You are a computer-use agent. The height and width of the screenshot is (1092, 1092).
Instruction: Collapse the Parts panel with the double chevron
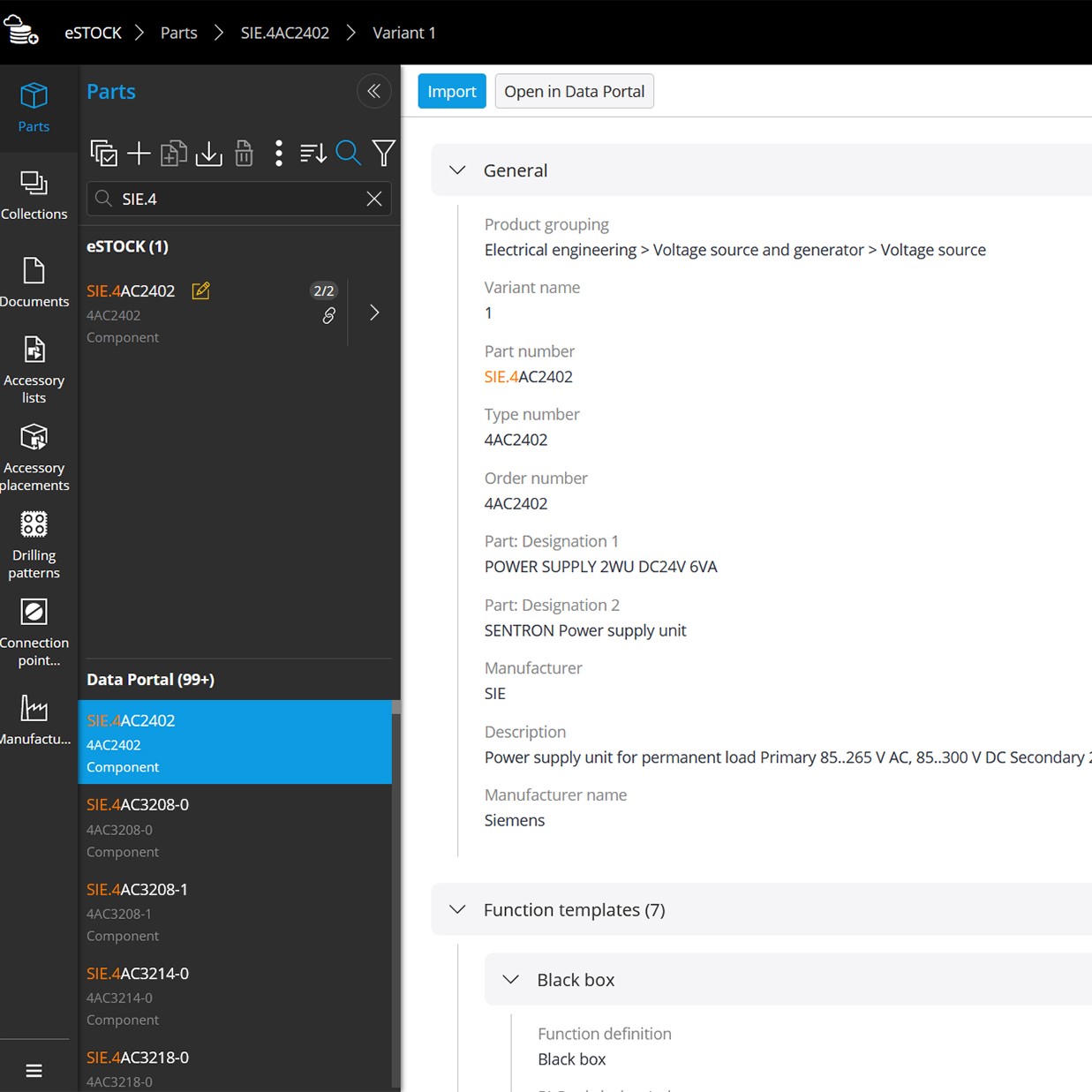pyautogui.click(x=373, y=91)
